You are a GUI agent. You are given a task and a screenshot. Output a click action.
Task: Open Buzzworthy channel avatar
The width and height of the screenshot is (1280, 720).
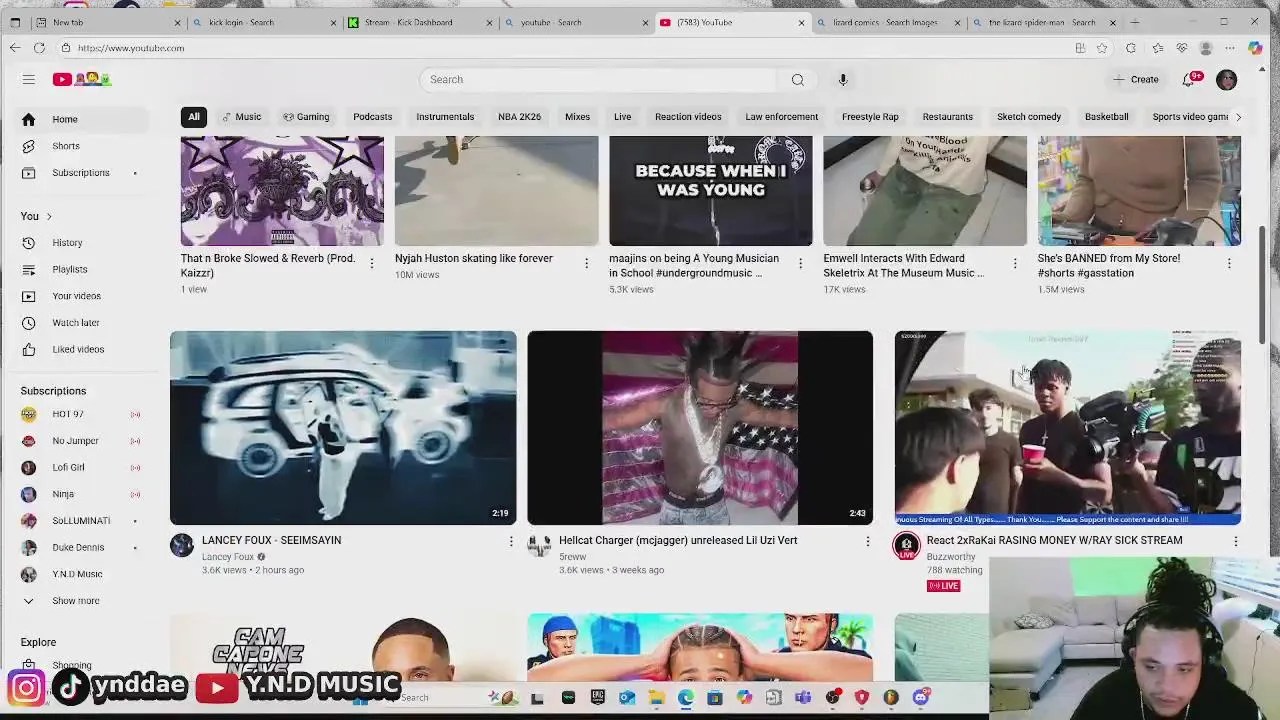click(906, 545)
